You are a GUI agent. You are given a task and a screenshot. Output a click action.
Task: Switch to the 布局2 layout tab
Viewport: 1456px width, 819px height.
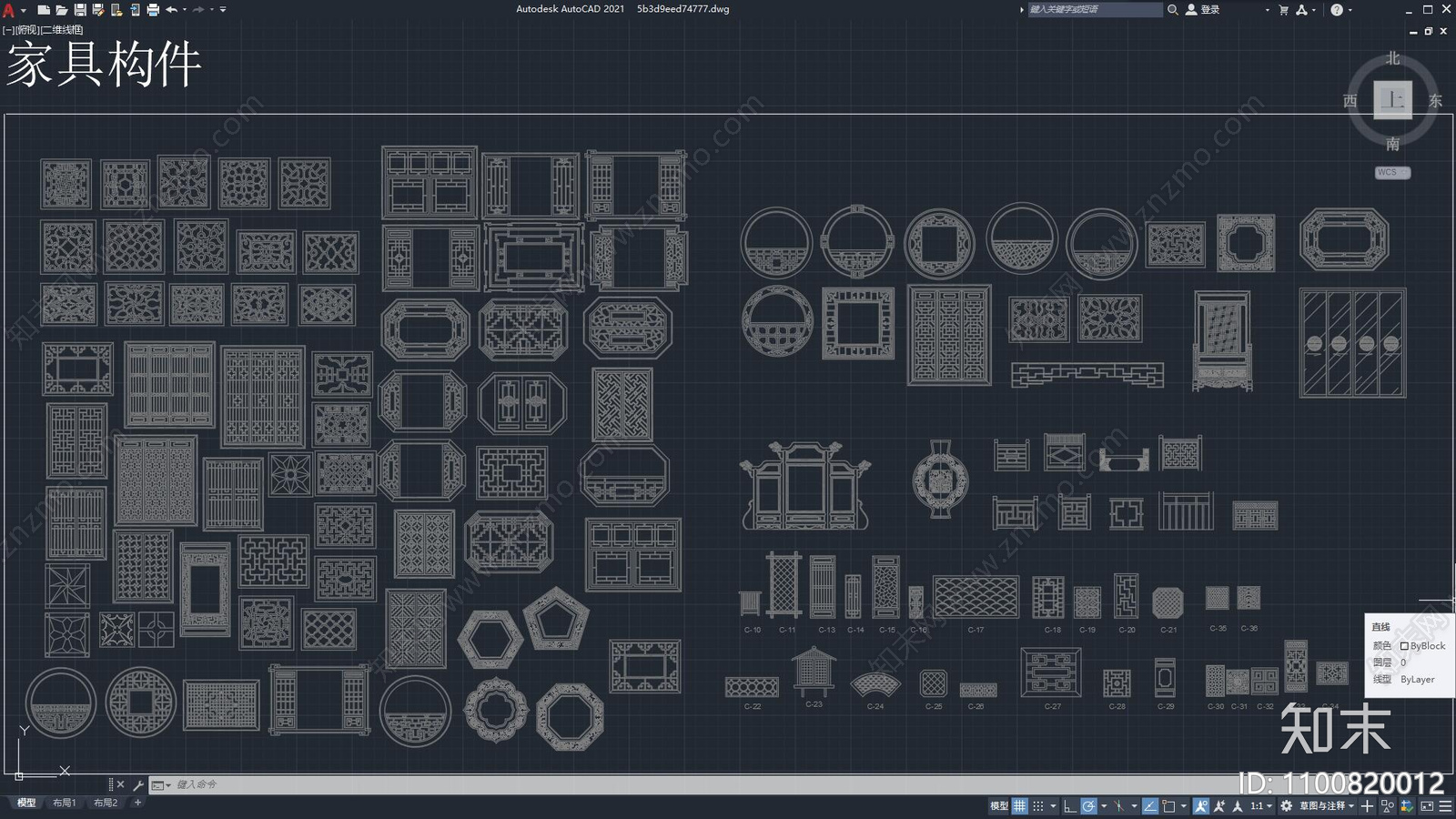click(x=106, y=803)
